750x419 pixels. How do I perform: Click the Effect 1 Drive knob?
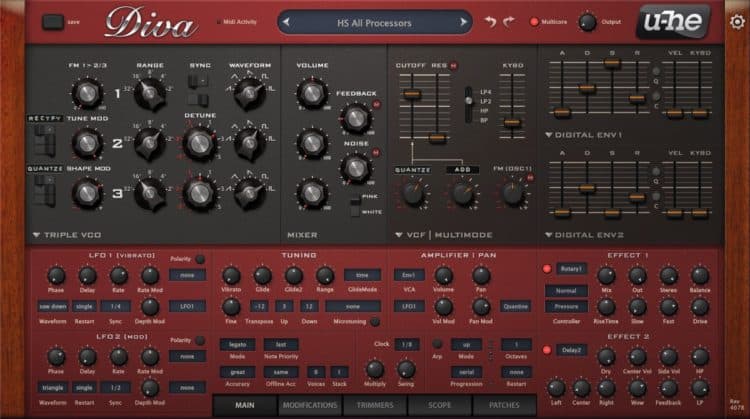[x=700, y=307]
